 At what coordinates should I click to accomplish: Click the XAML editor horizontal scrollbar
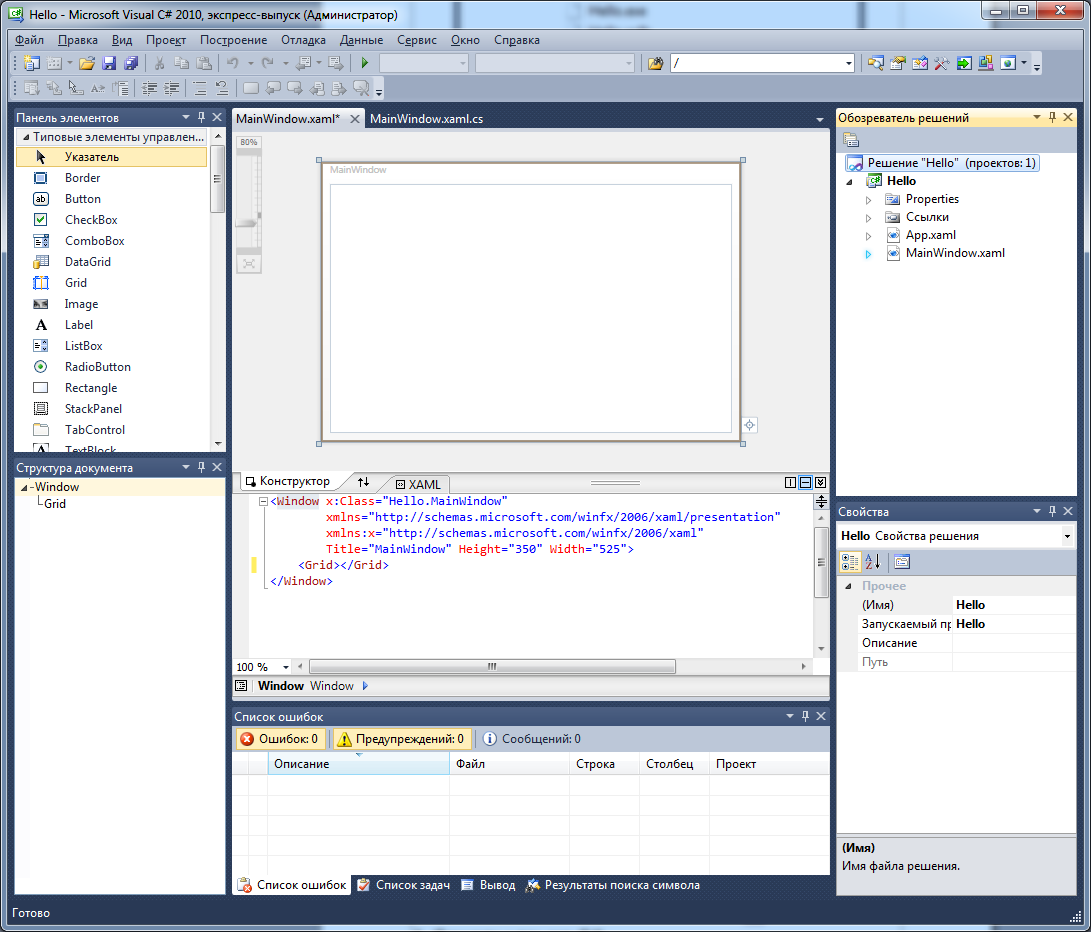pyautogui.click(x=492, y=666)
